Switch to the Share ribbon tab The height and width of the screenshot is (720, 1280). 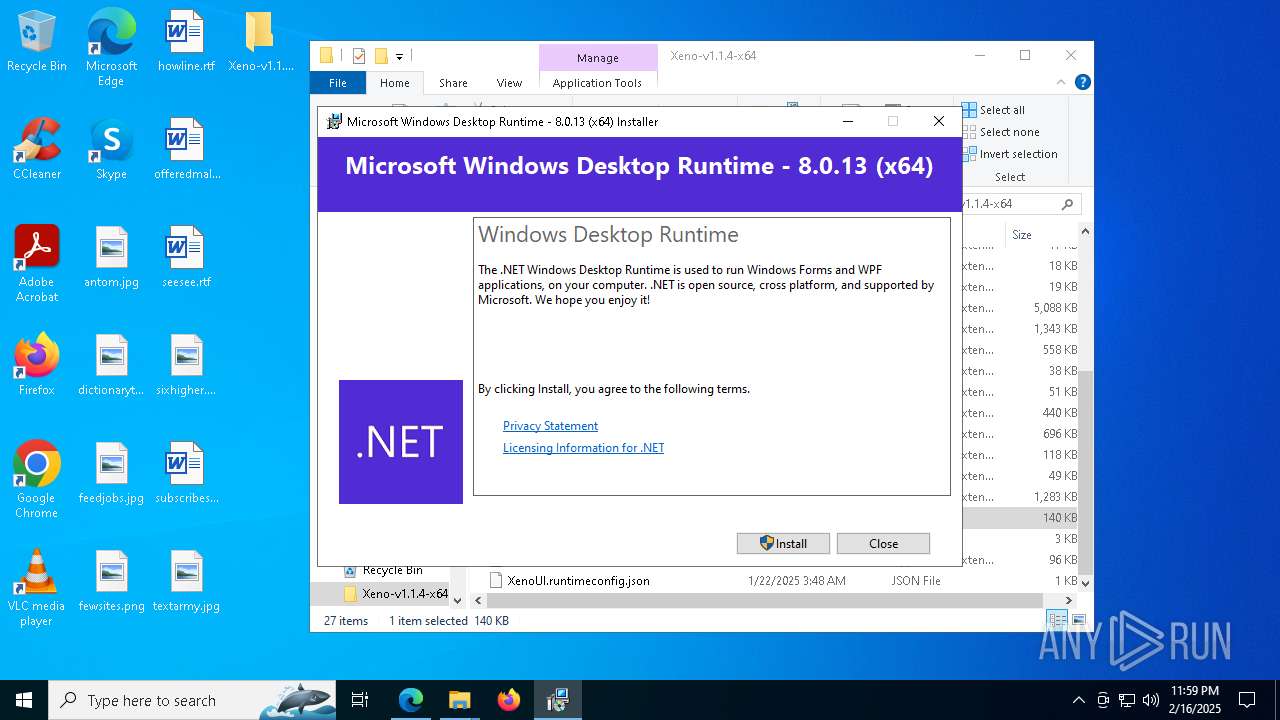[x=453, y=83]
